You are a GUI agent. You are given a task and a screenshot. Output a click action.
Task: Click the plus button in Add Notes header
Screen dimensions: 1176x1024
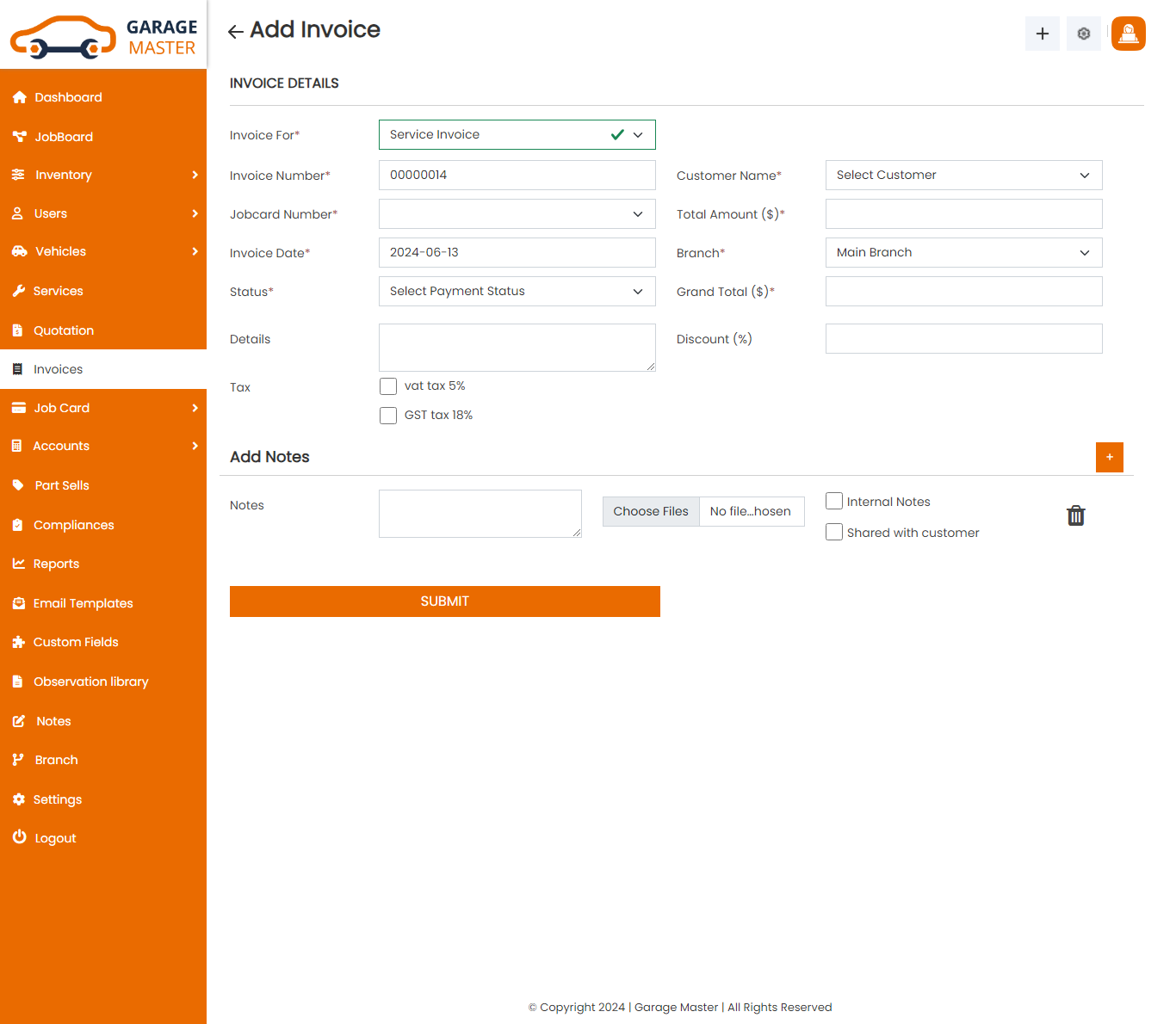[1109, 457]
